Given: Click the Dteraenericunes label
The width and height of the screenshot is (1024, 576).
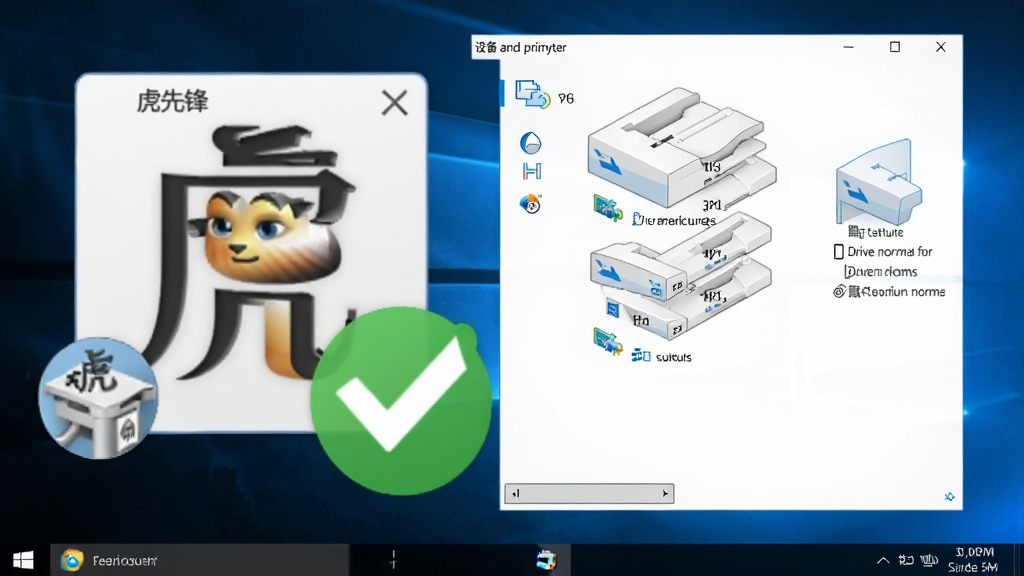Looking at the screenshot, I should (x=674, y=220).
